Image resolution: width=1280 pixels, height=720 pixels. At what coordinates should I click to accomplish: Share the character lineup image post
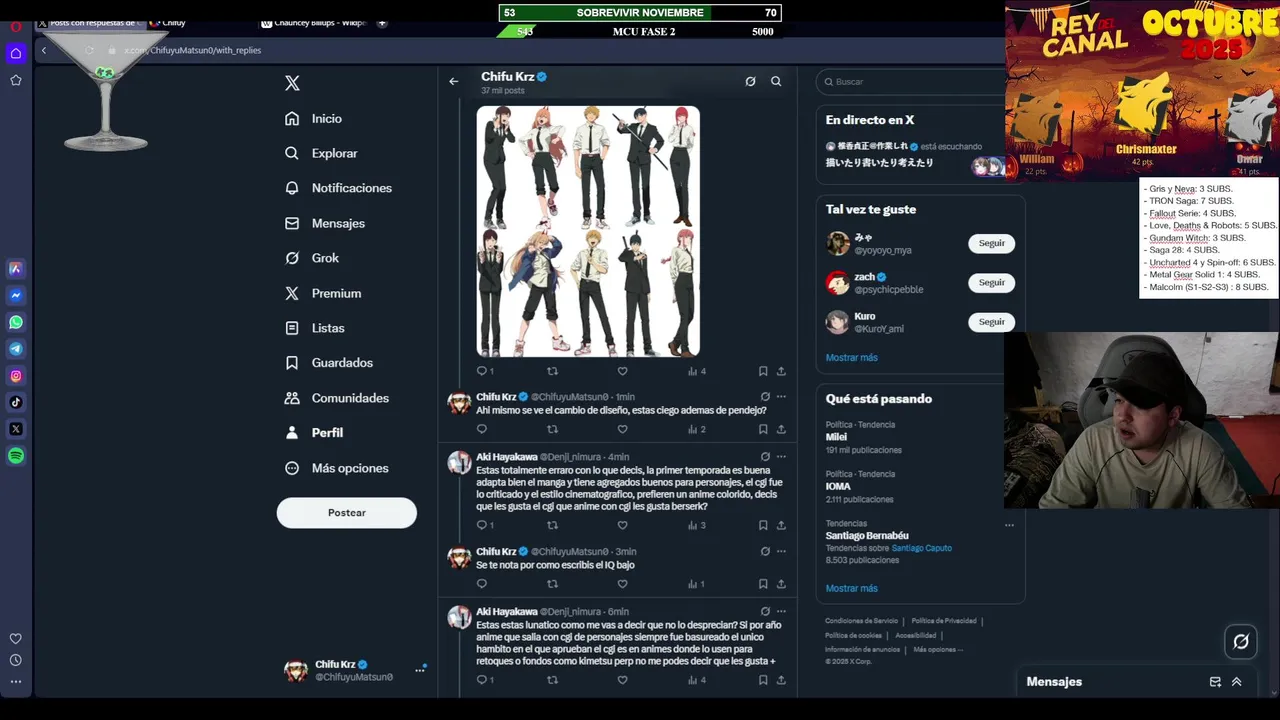point(781,371)
